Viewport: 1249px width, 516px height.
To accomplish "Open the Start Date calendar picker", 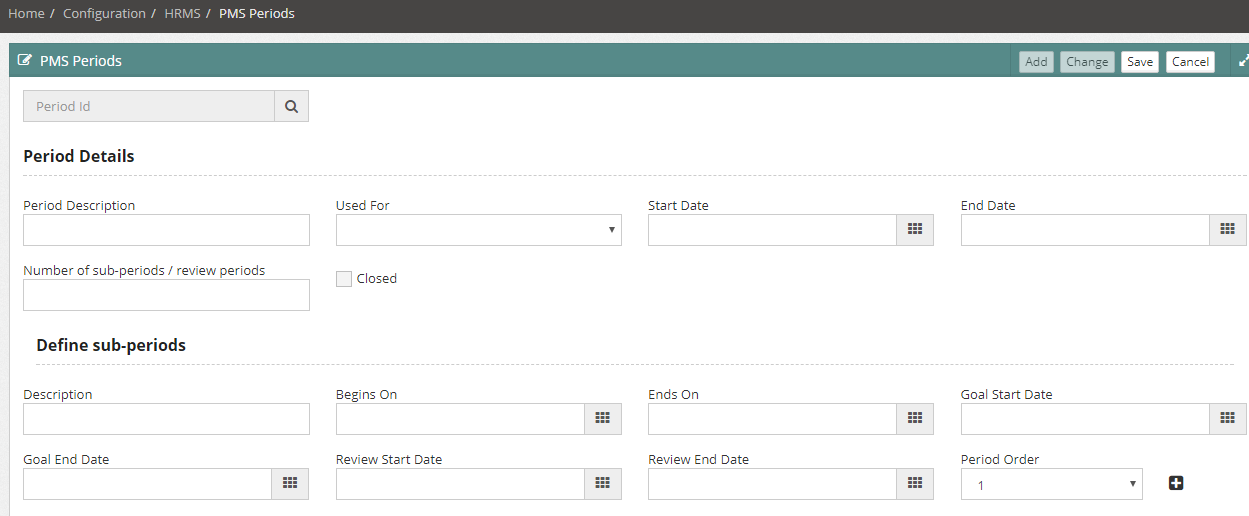I will tap(915, 230).
